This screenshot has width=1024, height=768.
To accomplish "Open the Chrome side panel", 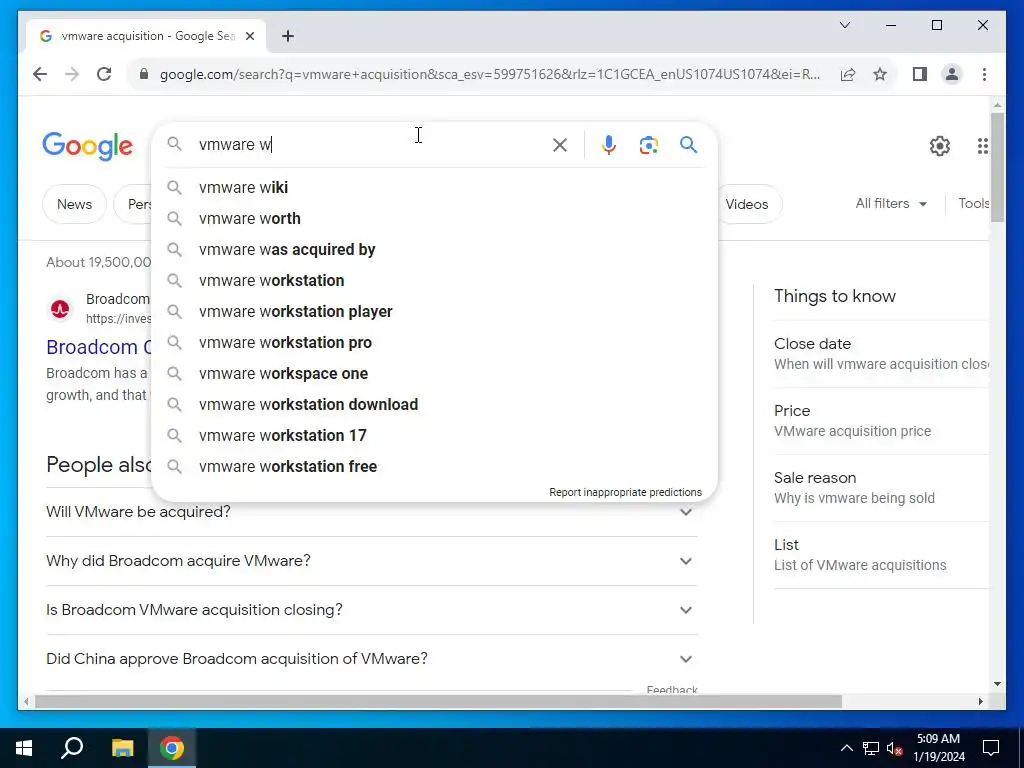I will 920,74.
